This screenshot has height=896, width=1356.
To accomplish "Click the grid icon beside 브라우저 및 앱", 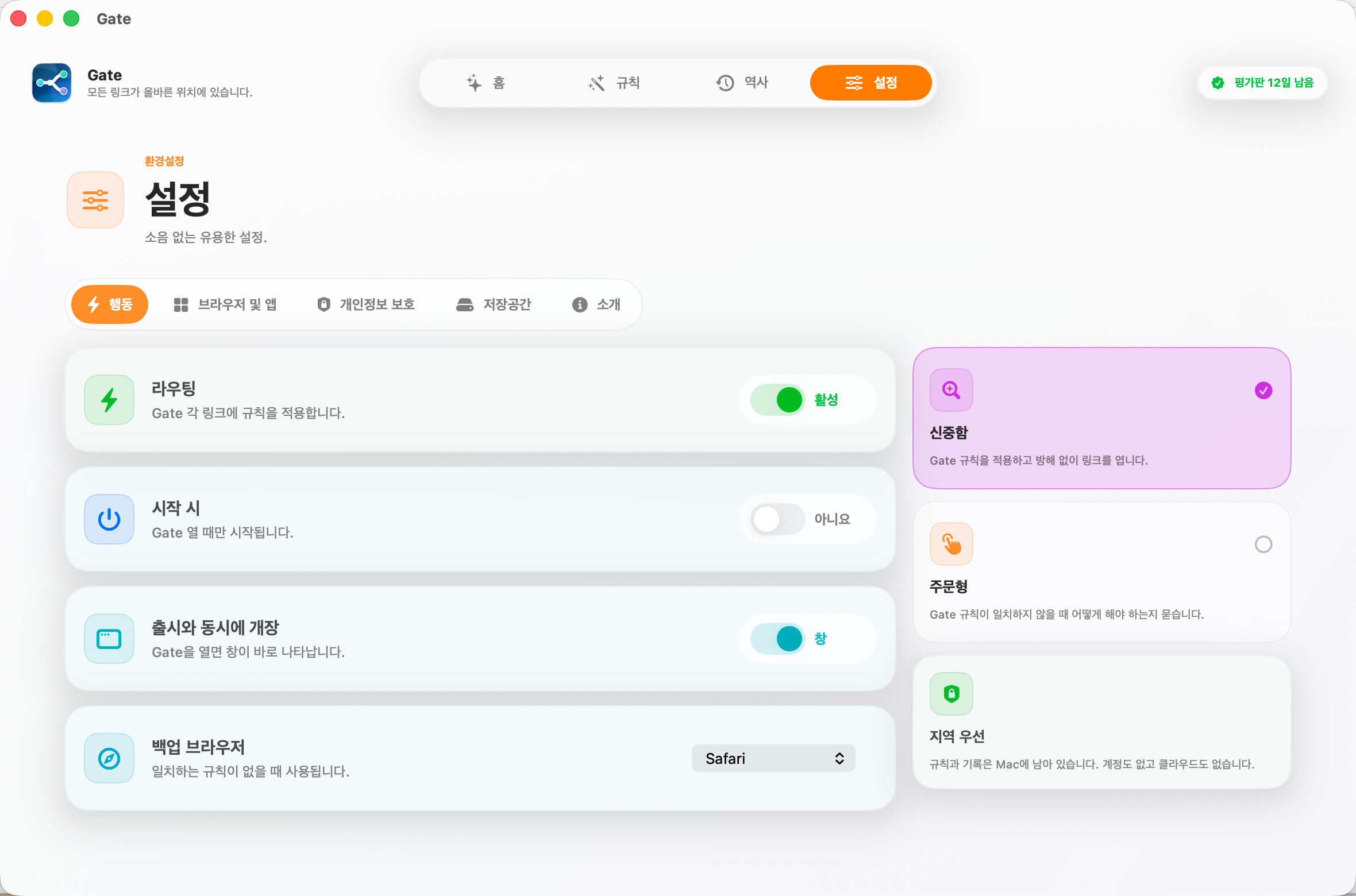I will click(181, 304).
